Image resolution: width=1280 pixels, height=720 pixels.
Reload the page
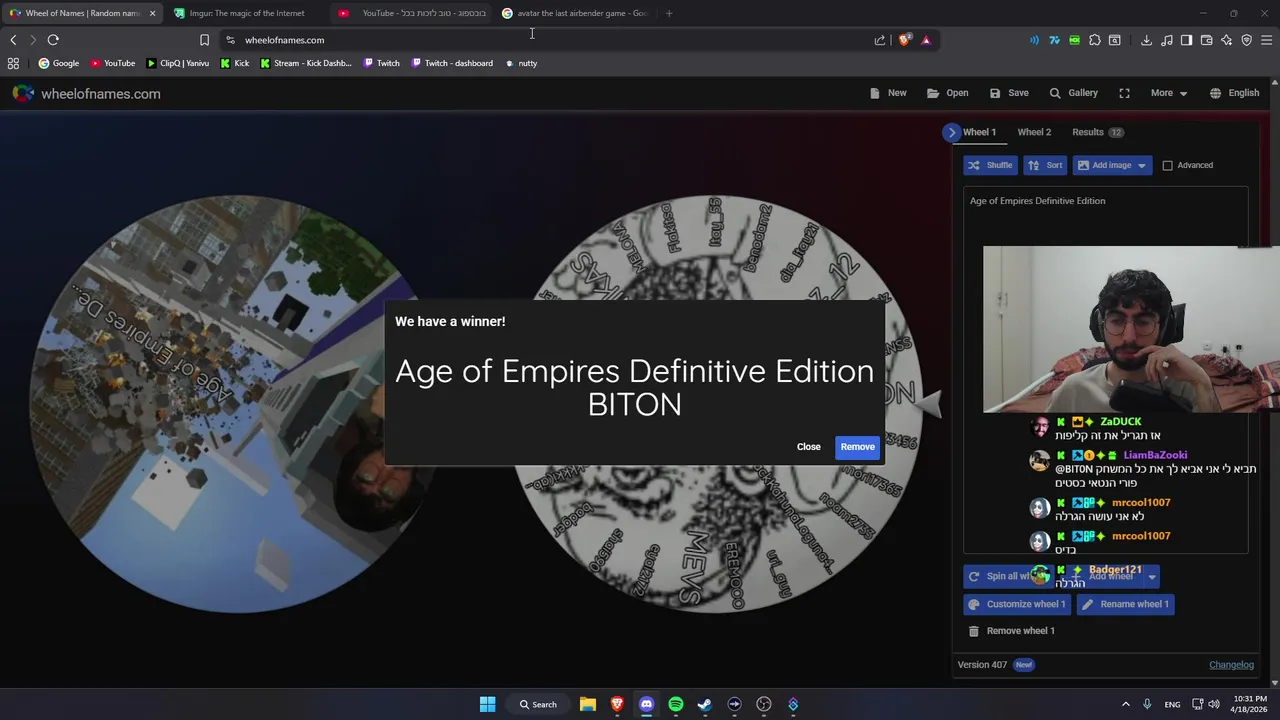click(53, 40)
